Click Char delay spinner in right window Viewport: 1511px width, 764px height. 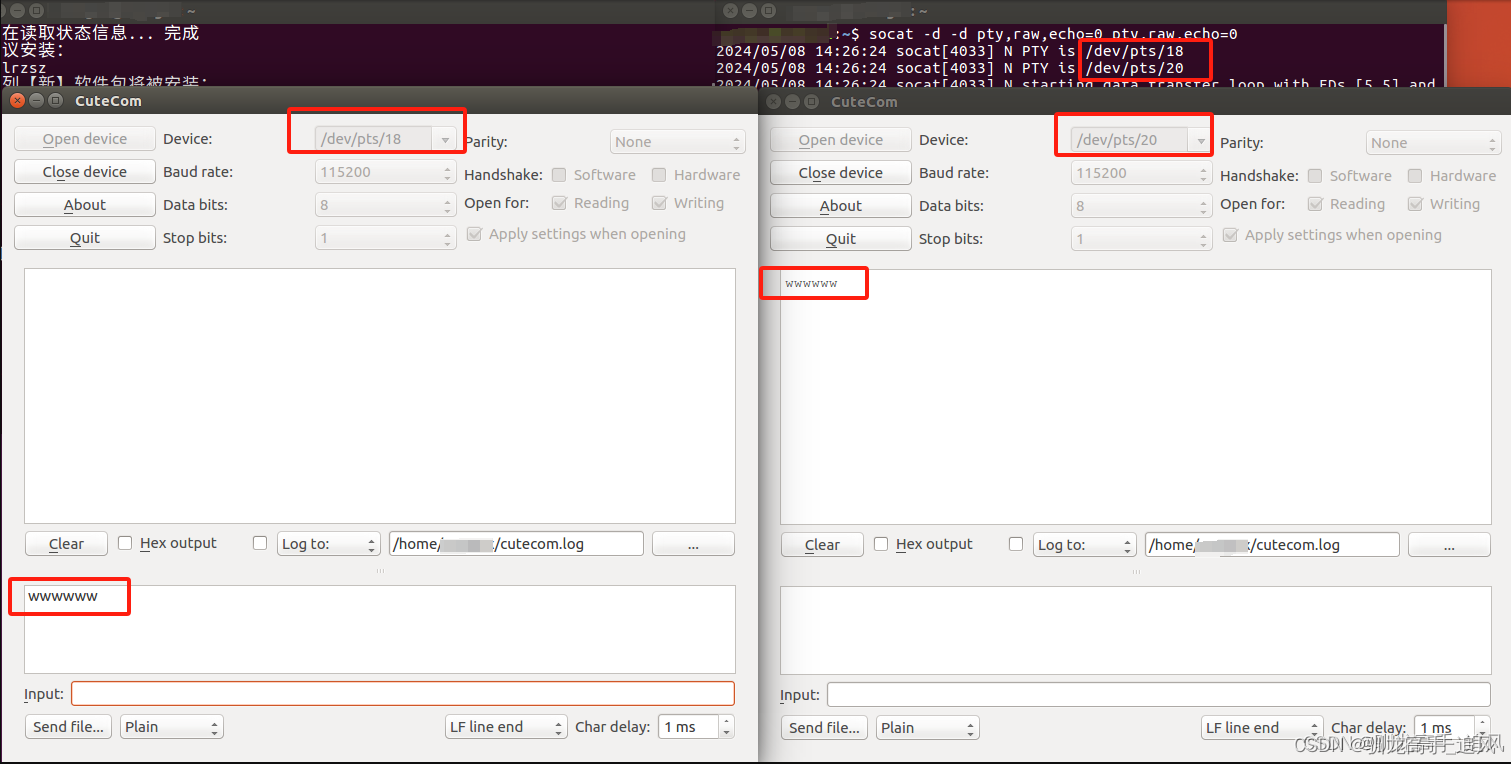click(x=1452, y=728)
